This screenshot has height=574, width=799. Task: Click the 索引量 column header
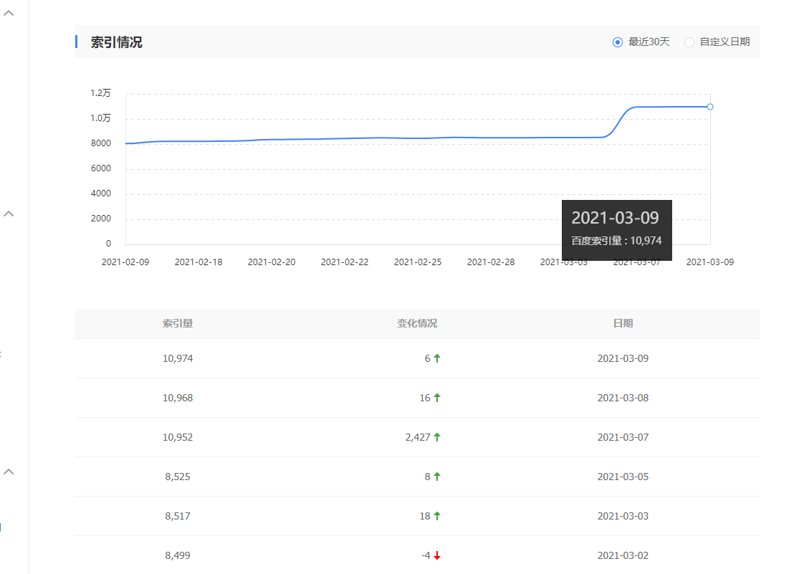coord(178,324)
